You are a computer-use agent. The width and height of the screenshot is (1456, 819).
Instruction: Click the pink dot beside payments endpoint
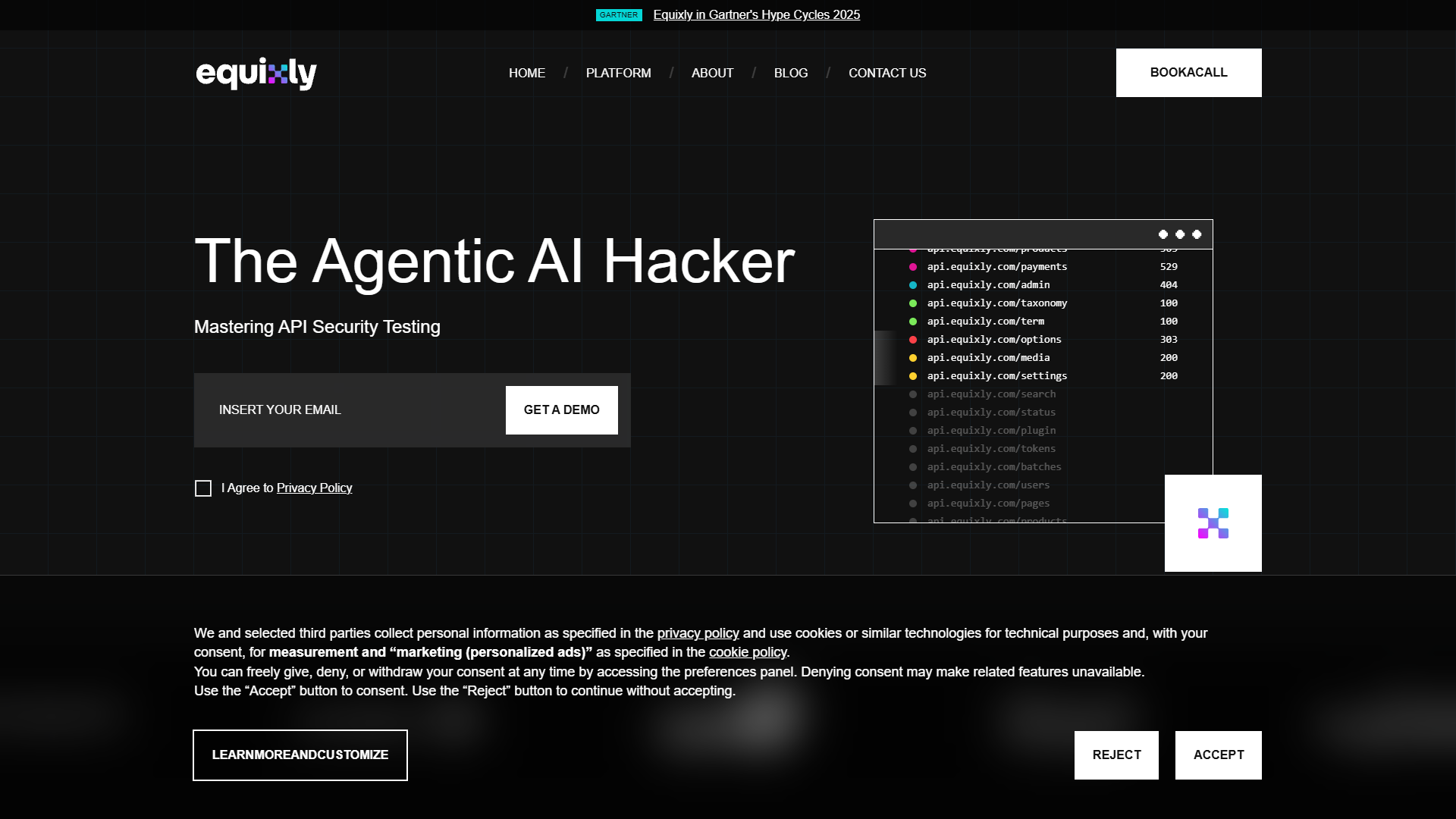pyautogui.click(x=913, y=267)
